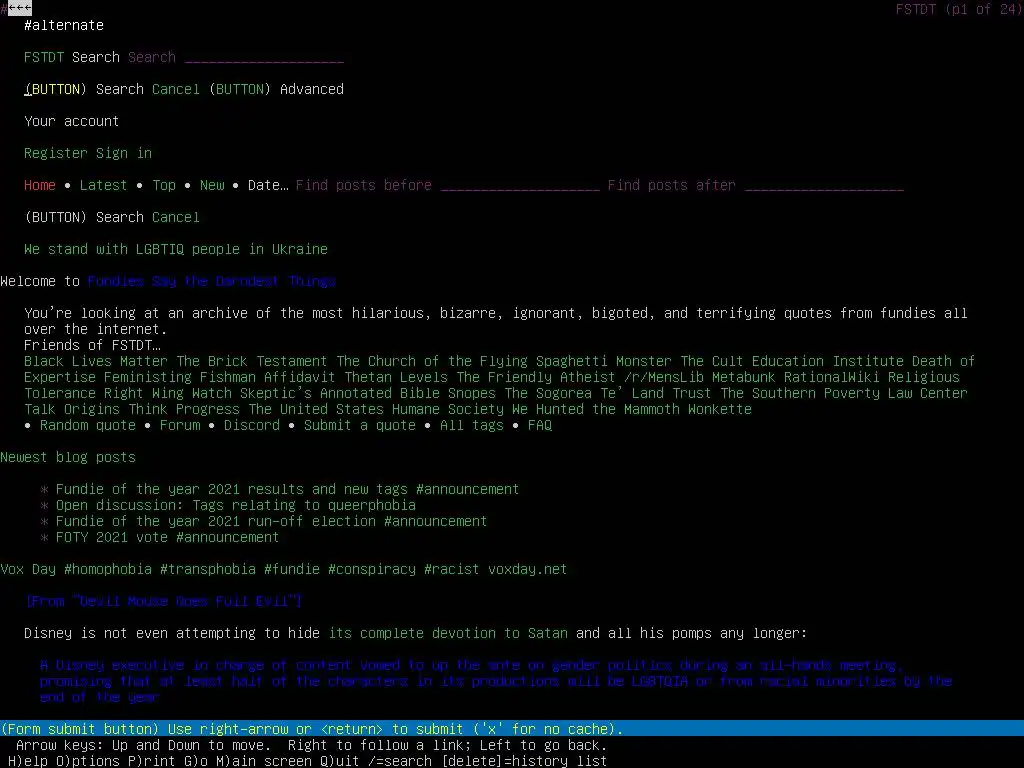This screenshot has height=768, width=1024.
Task: Go to the Forum link
Action: pos(180,425)
